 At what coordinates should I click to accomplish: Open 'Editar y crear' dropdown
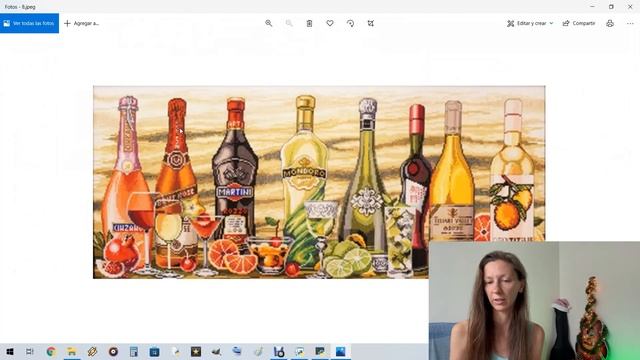click(530, 23)
